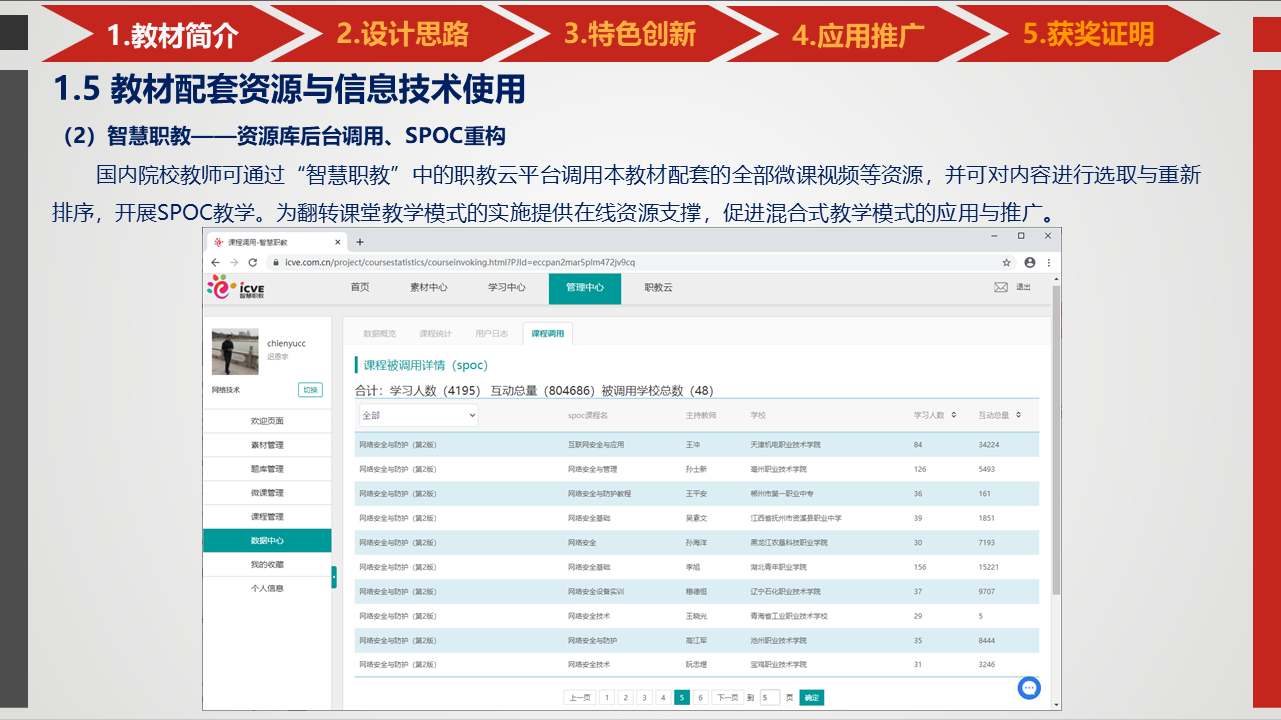Open 我的收藏 in the sidebar

pyautogui.click(x=267, y=565)
